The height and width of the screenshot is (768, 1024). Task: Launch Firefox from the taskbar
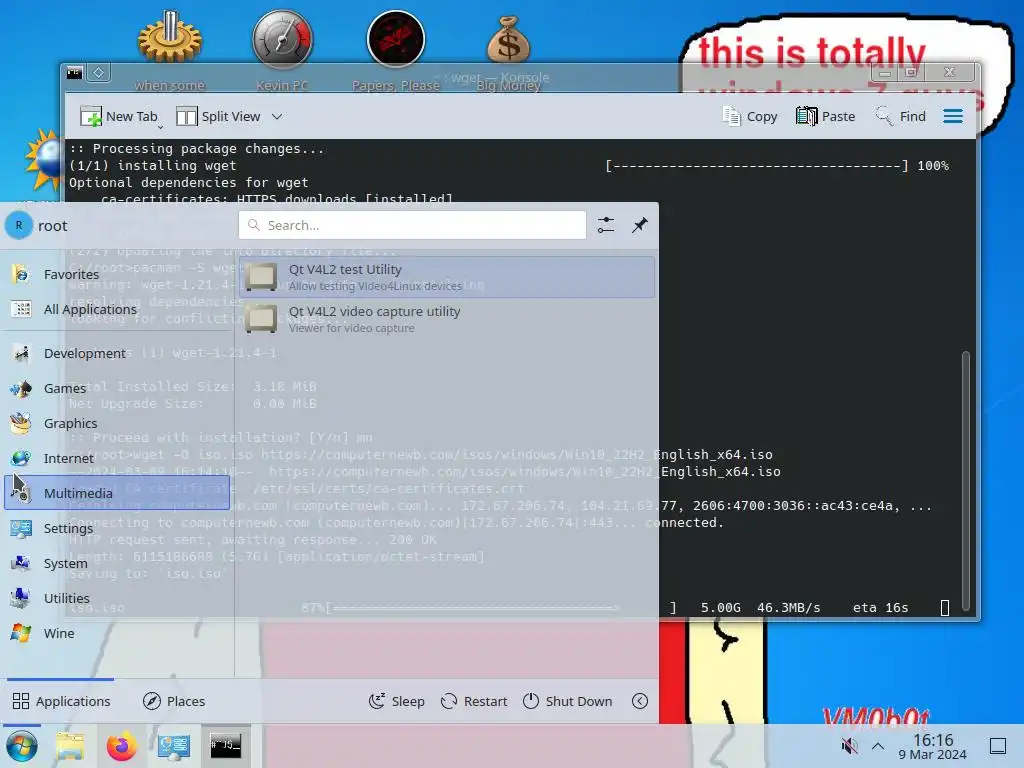click(121, 746)
